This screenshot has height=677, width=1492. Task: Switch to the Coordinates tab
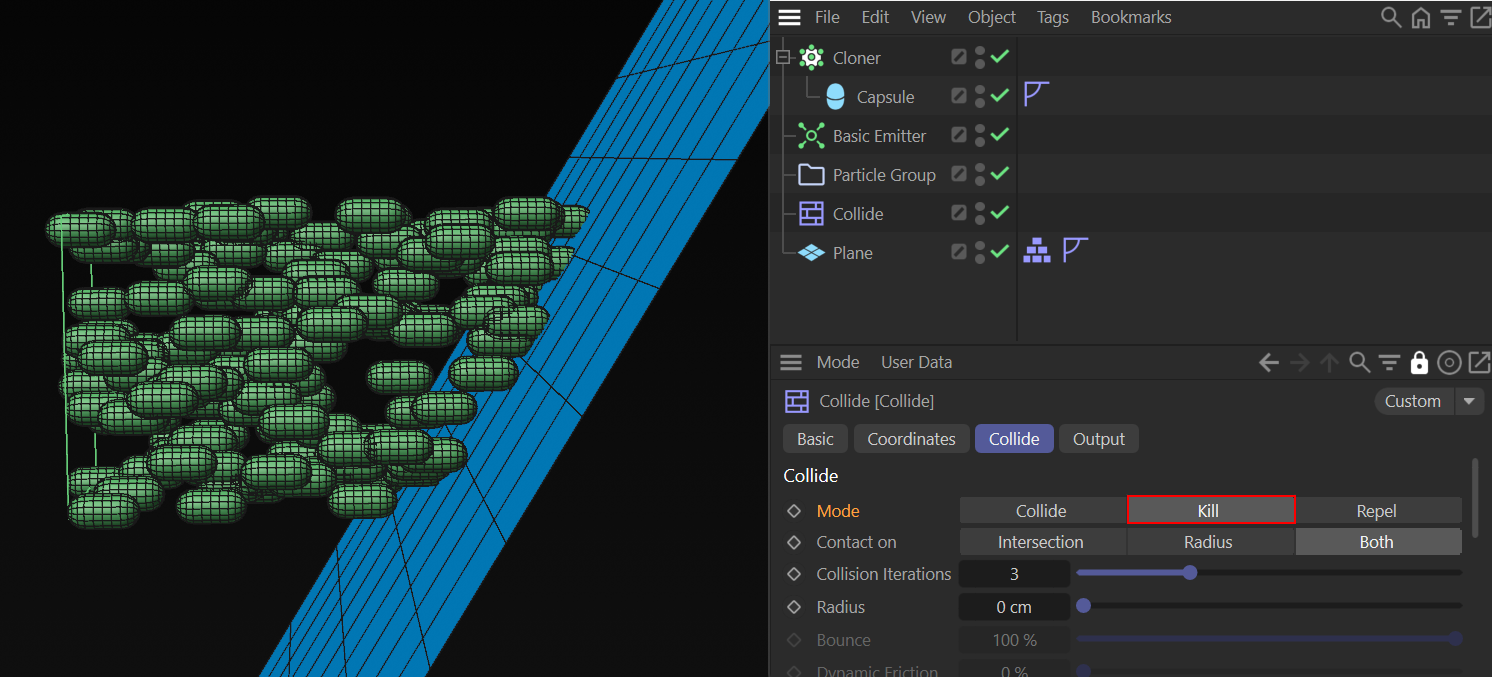pos(911,439)
